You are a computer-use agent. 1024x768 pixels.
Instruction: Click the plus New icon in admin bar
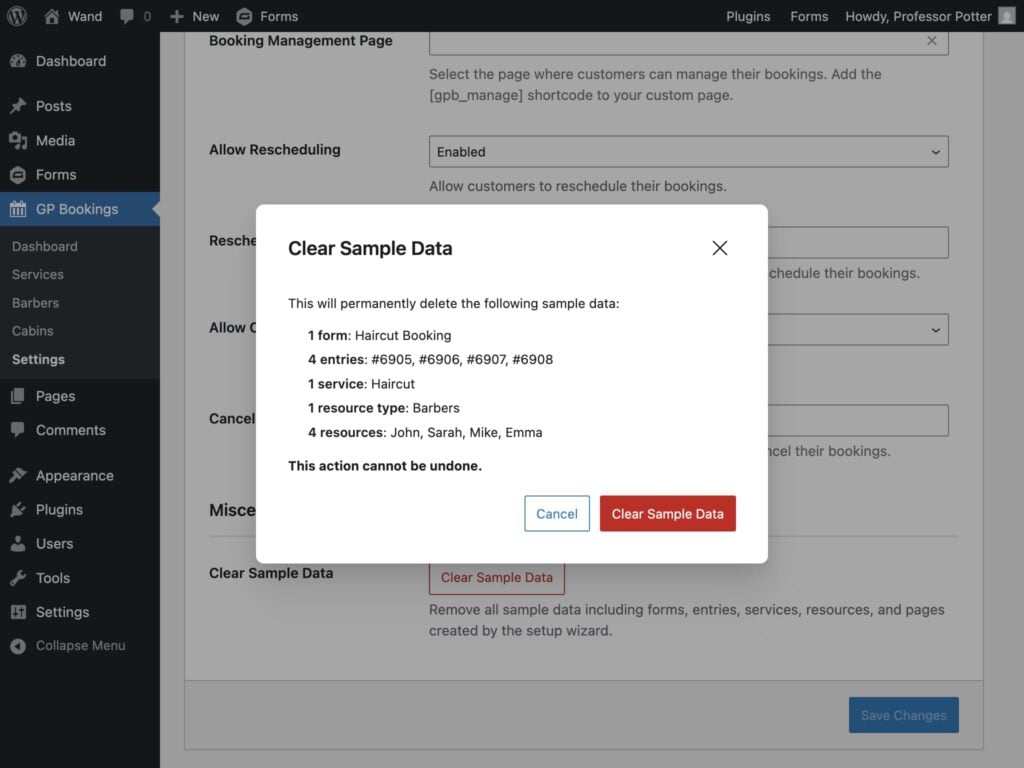(x=177, y=16)
